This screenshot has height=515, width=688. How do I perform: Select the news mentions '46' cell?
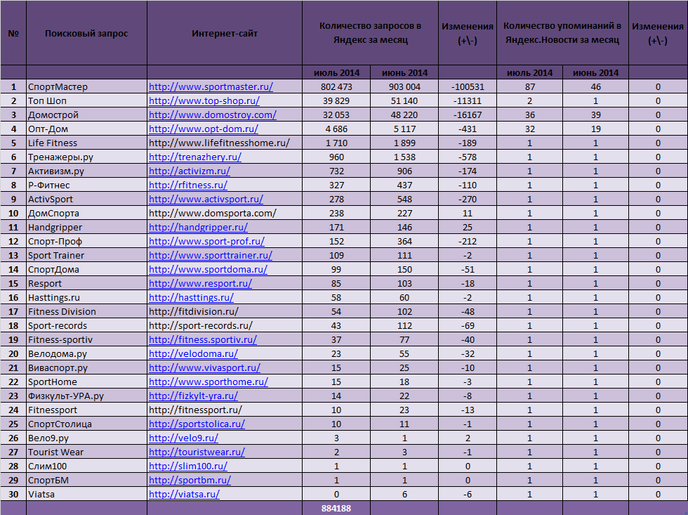click(595, 87)
